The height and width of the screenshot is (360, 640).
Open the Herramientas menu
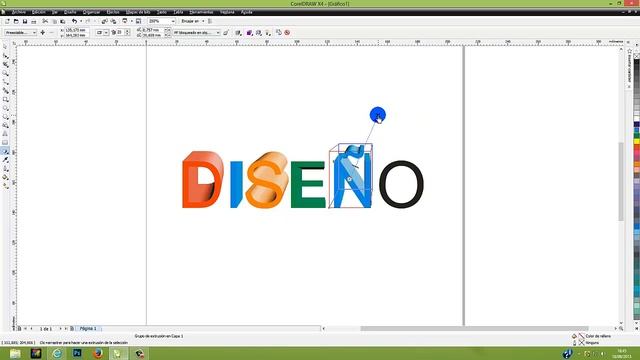click(201, 12)
